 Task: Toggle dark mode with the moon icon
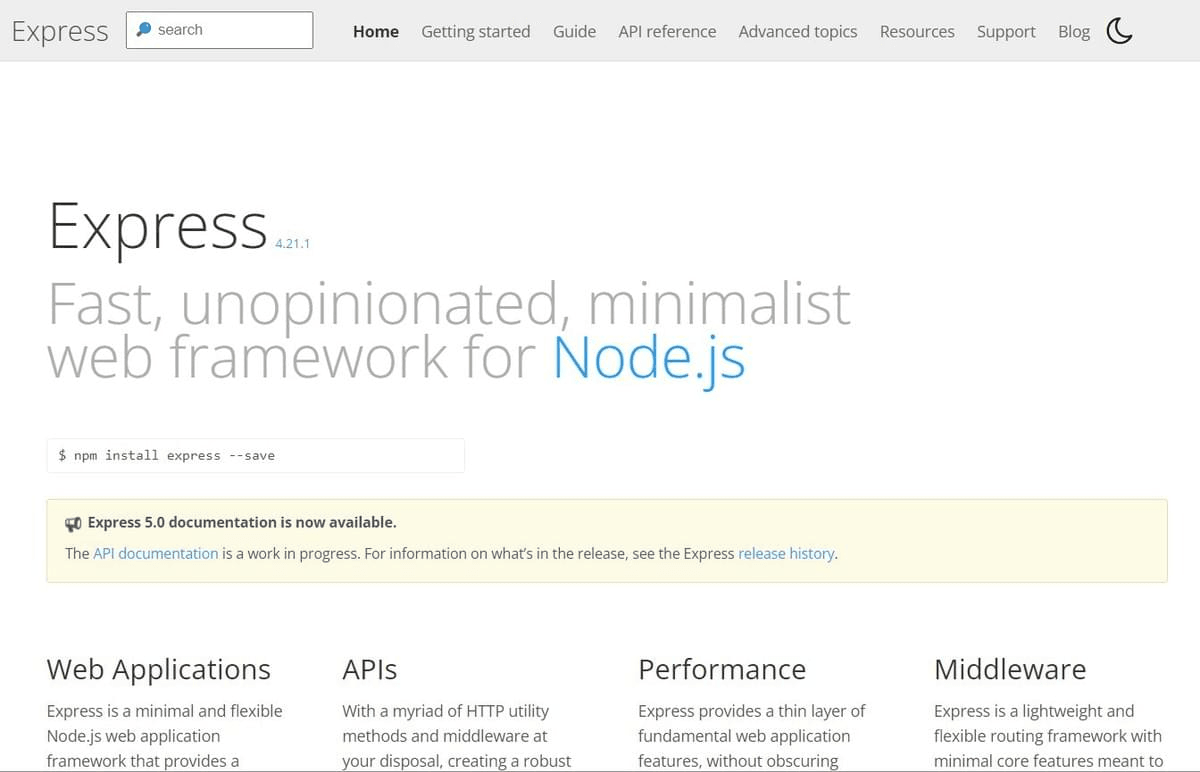[x=1119, y=31]
